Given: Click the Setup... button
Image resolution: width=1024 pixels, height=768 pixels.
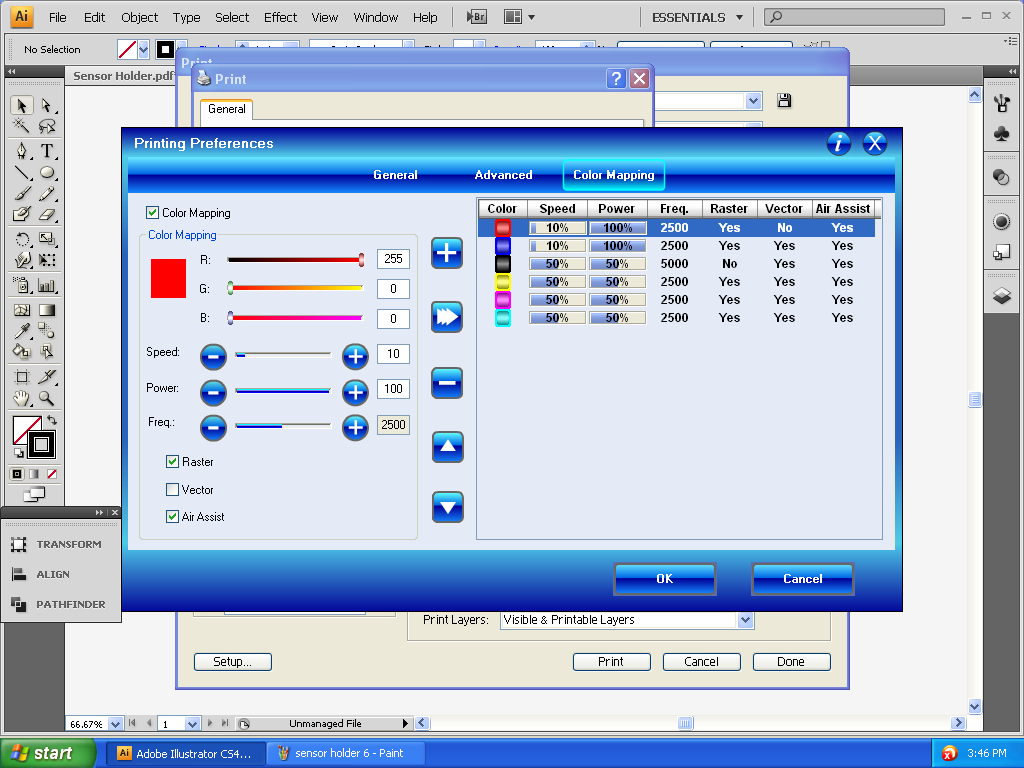Looking at the screenshot, I should pos(232,662).
